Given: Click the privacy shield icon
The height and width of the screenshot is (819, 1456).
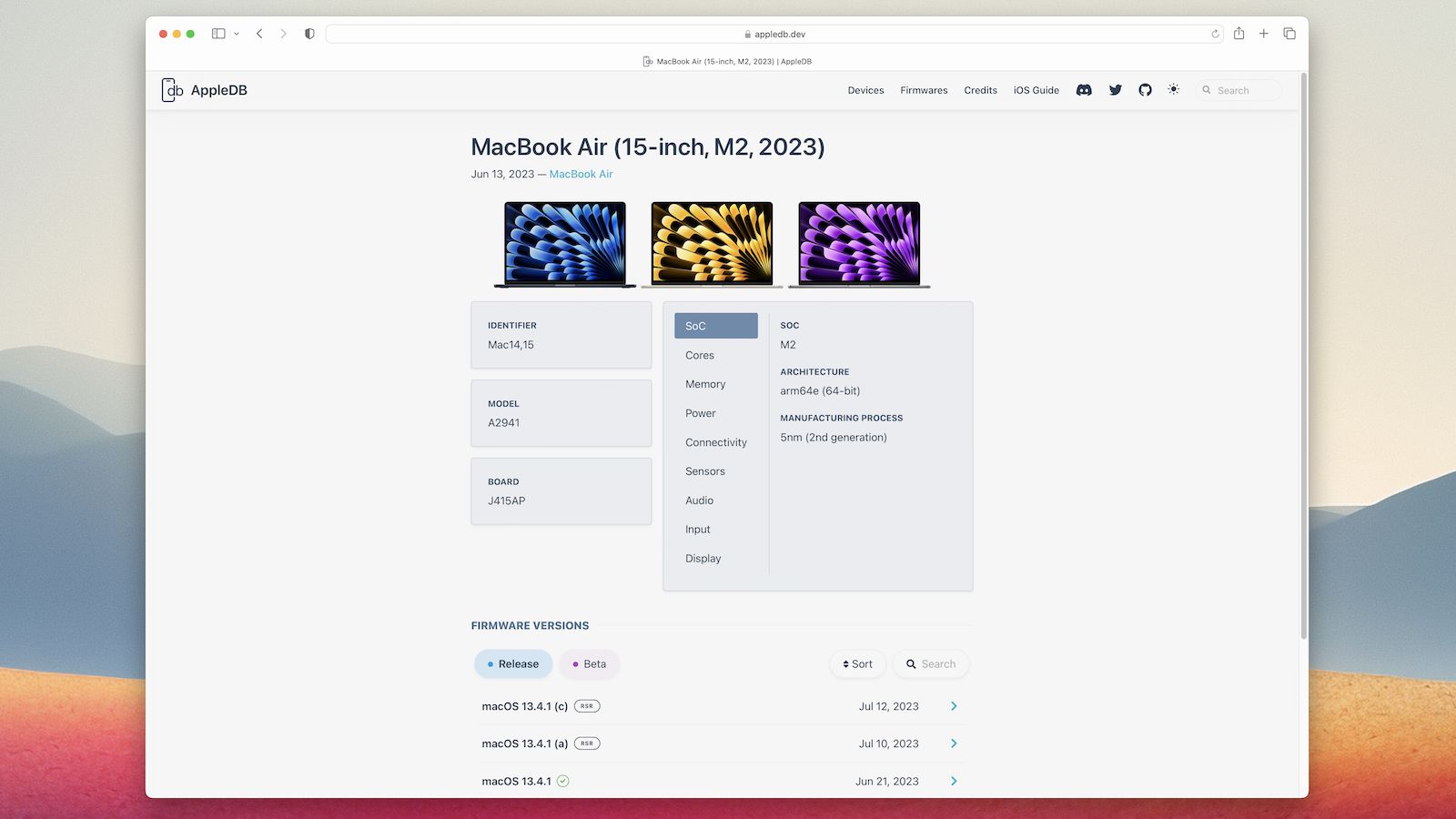Looking at the screenshot, I should point(309,34).
